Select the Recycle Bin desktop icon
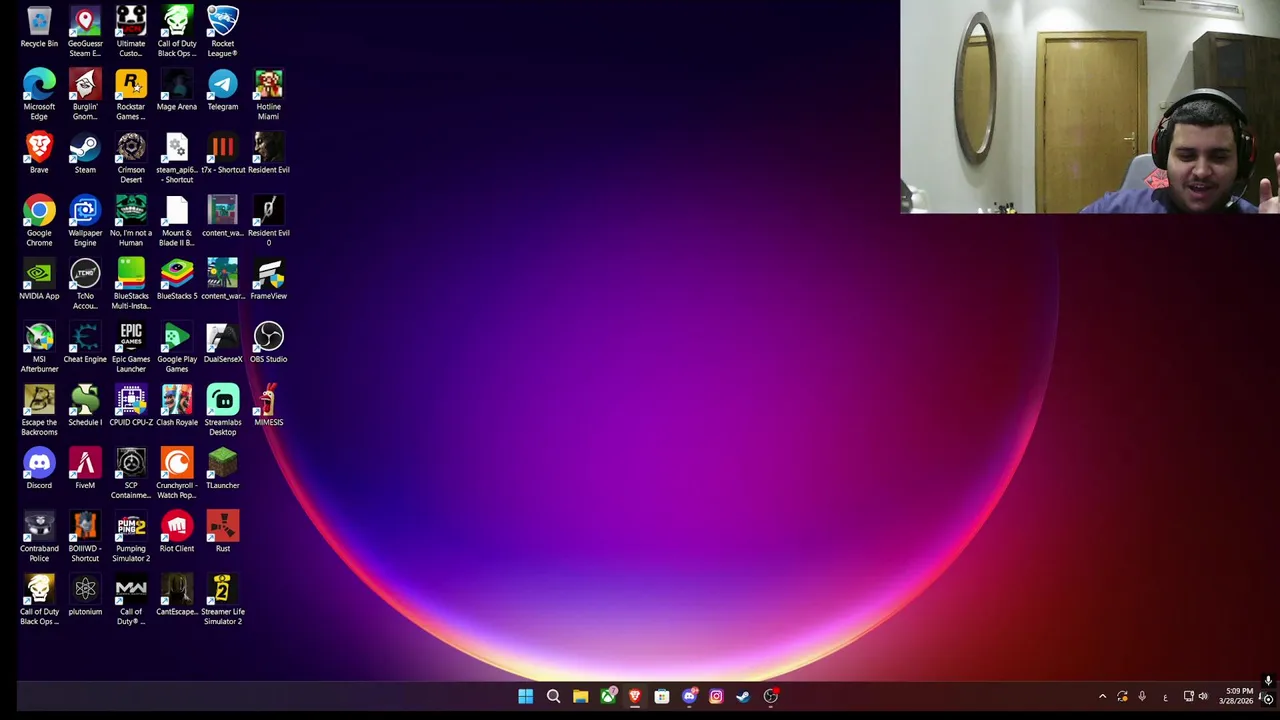The image size is (1280, 720). [39, 27]
